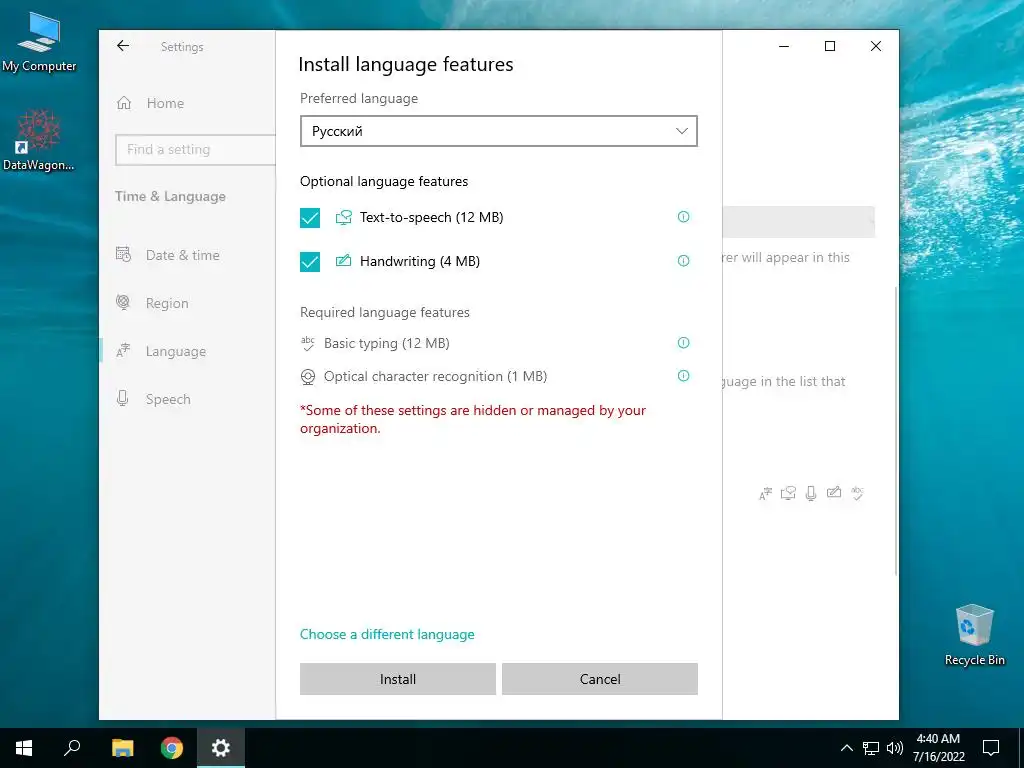1024x768 pixels.
Task: Open Region settings page
Action: pyautogui.click(x=167, y=303)
